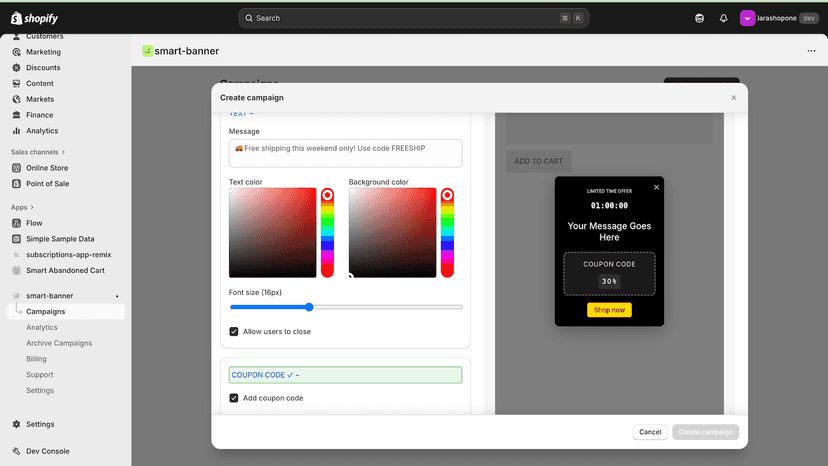Open the Flow app icon in sidebar

16,223
